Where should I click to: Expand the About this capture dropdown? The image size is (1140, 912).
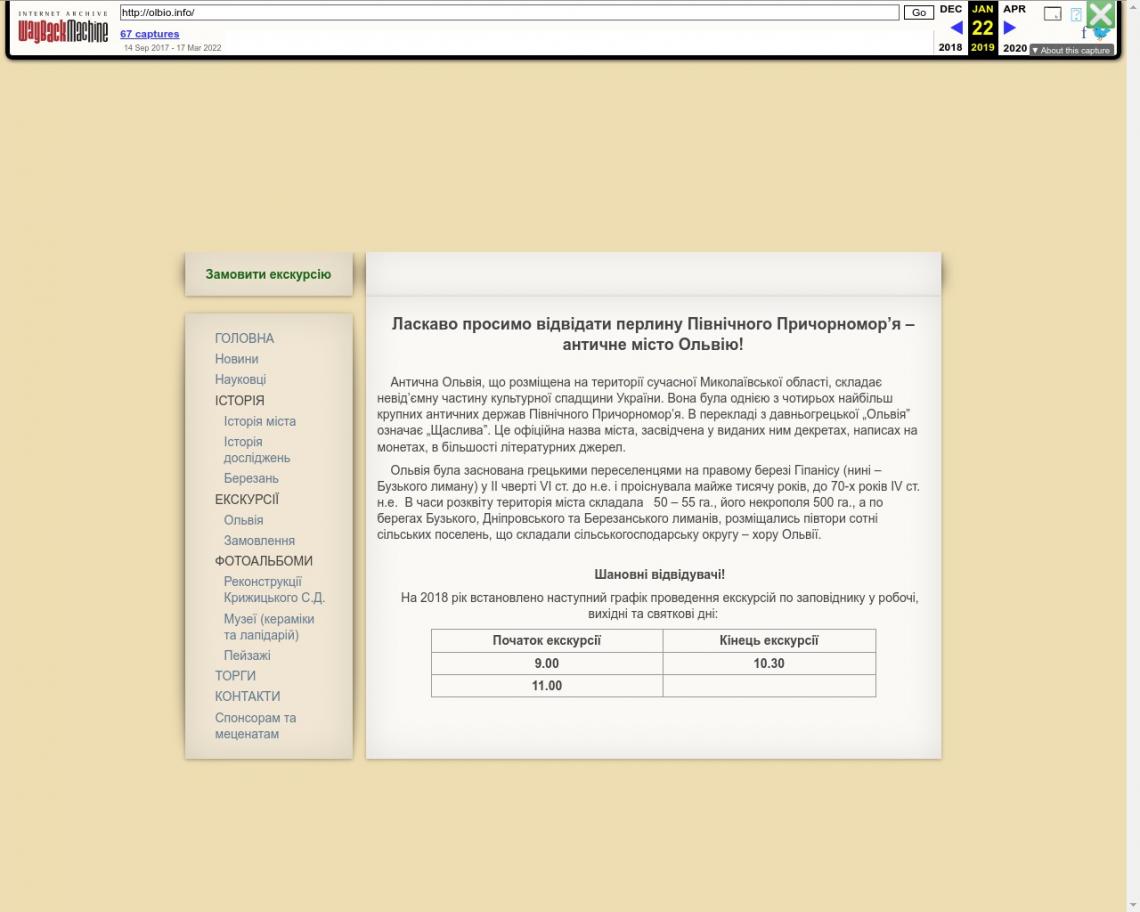[x=1071, y=50]
